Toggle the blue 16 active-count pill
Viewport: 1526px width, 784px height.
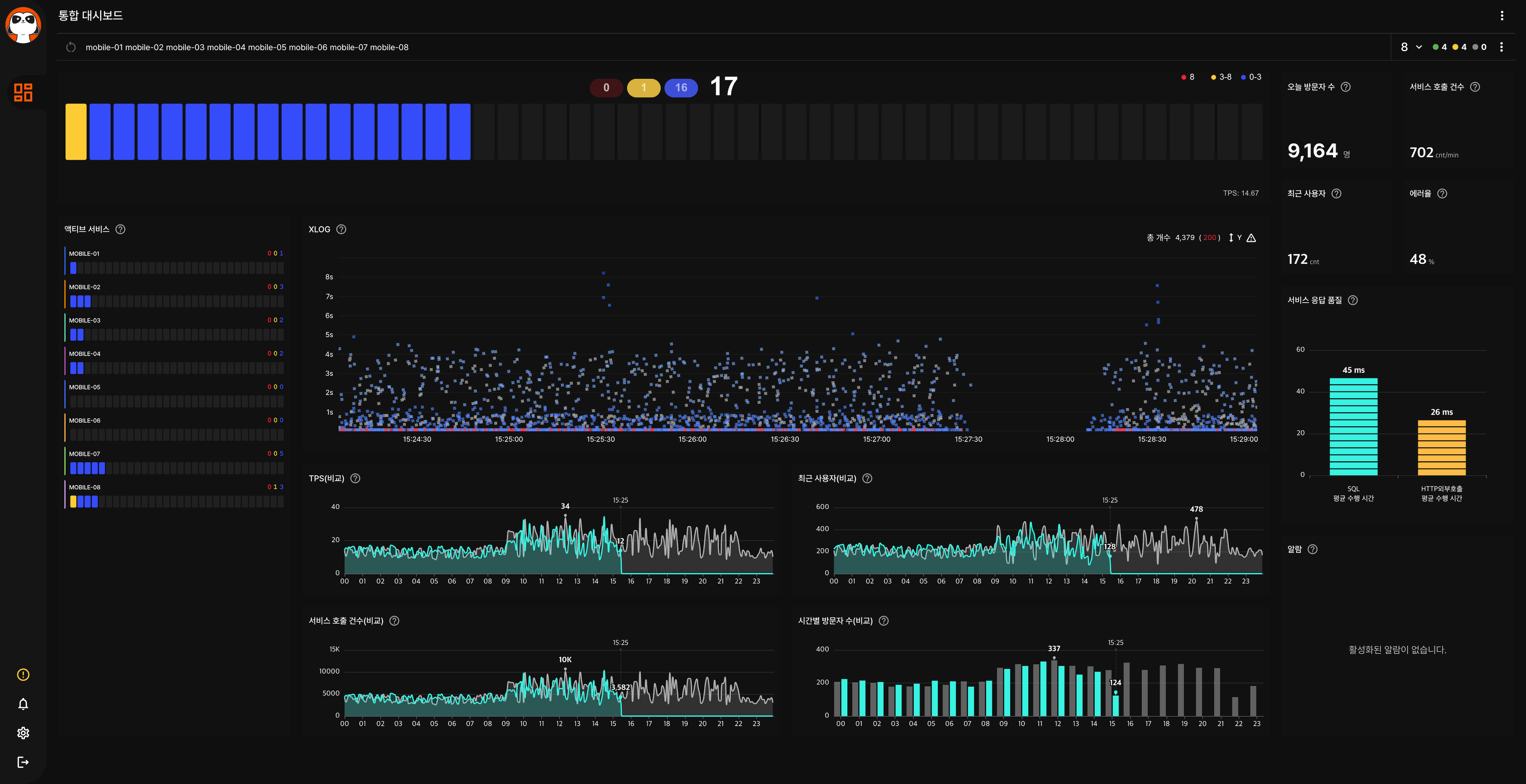pyautogui.click(x=681, y=88)
